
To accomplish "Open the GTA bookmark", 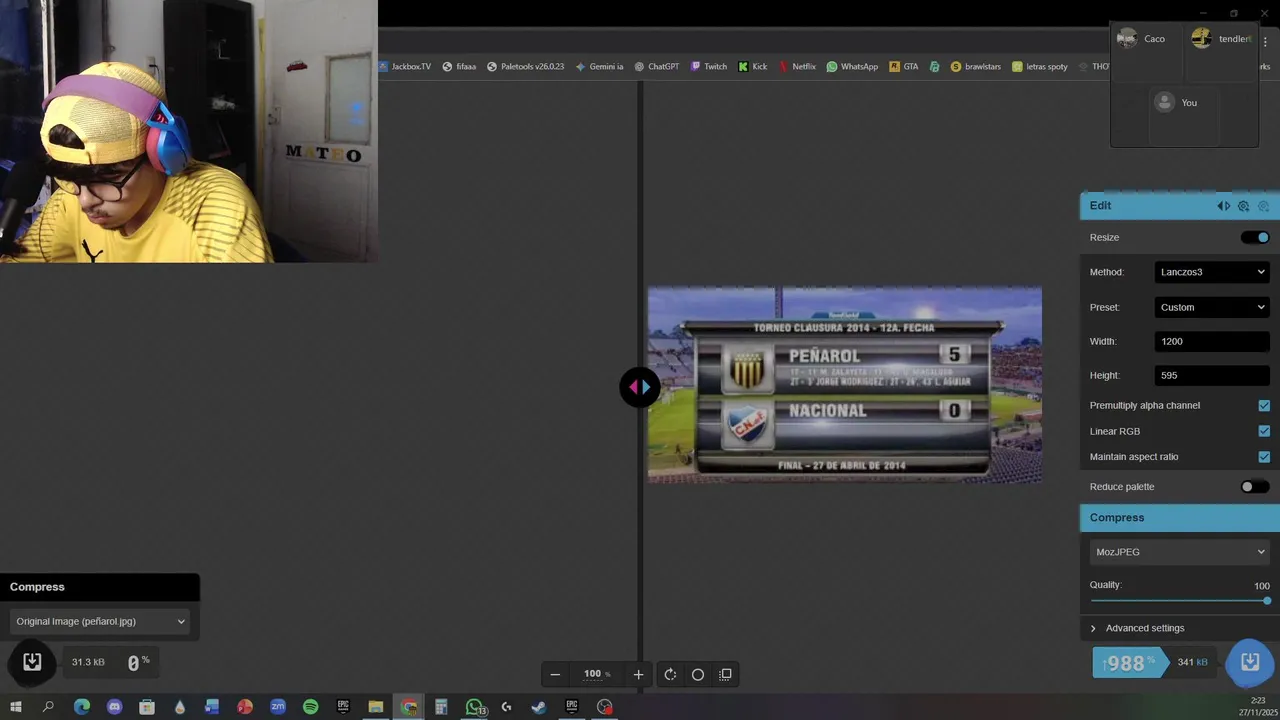I will coord(904,67).
